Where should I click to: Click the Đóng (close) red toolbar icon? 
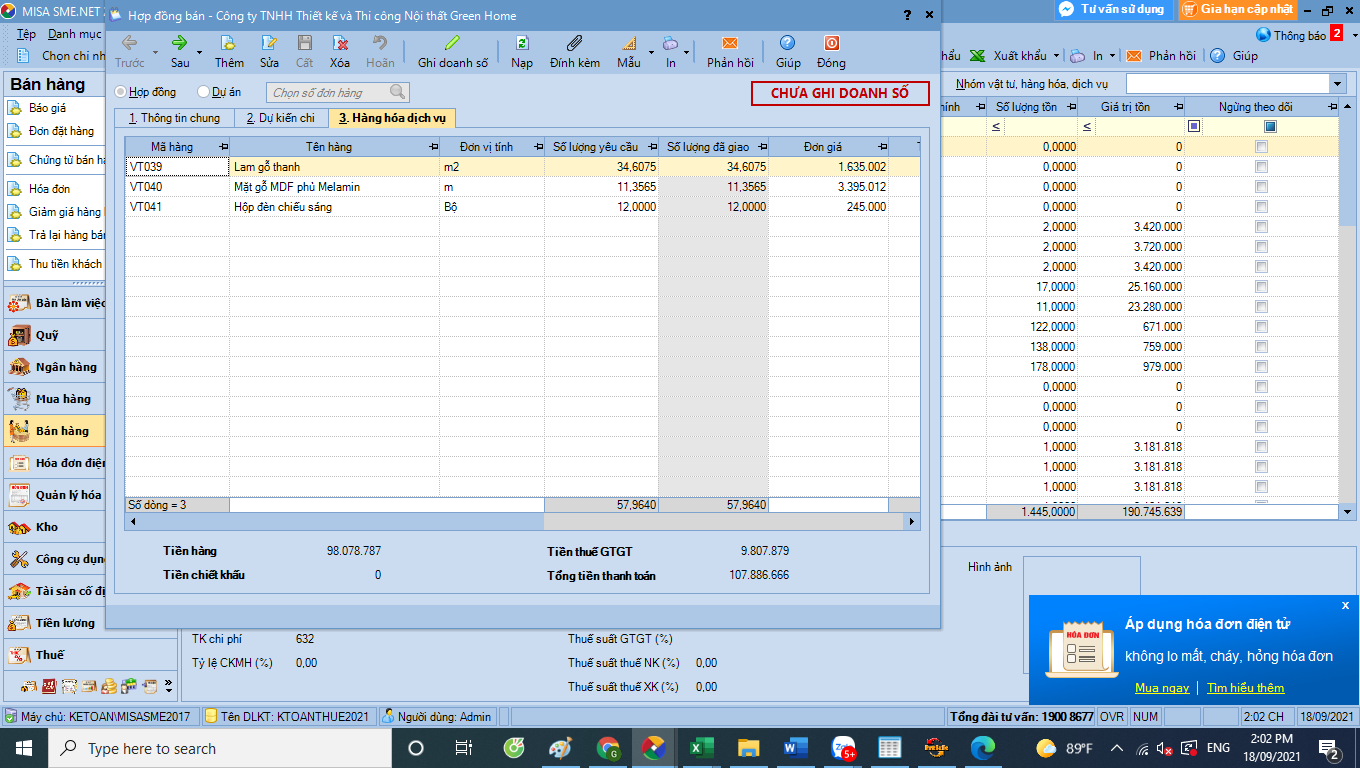pos(831,44)
